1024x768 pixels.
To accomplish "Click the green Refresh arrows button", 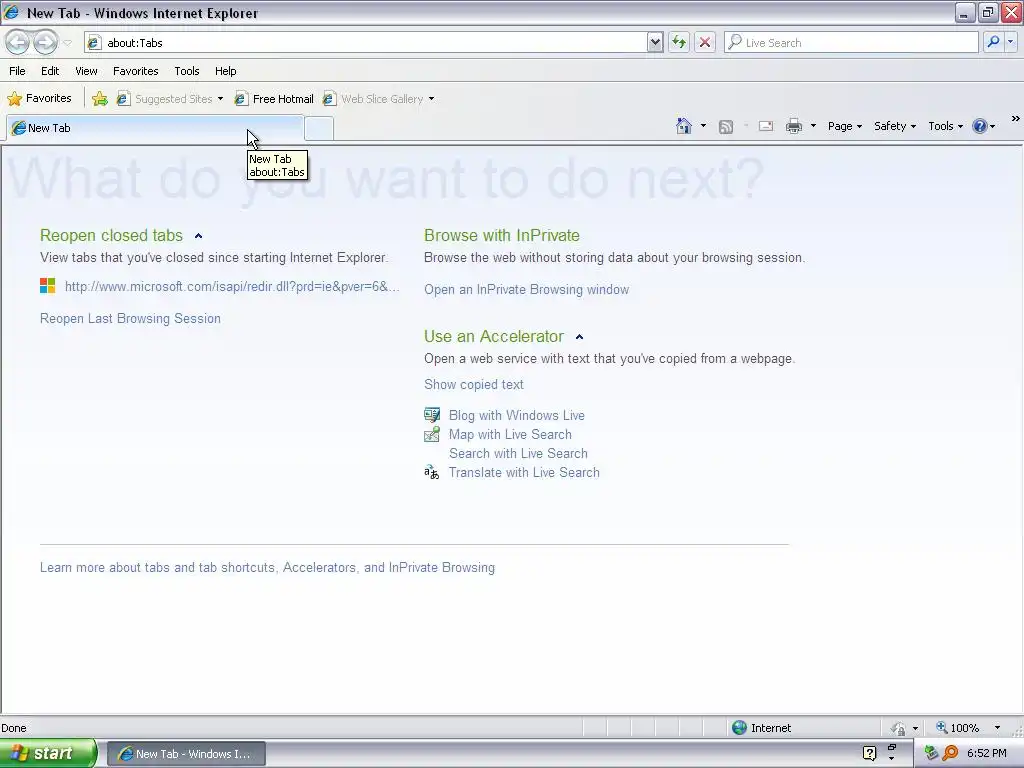I will click(x=679, y=42).
